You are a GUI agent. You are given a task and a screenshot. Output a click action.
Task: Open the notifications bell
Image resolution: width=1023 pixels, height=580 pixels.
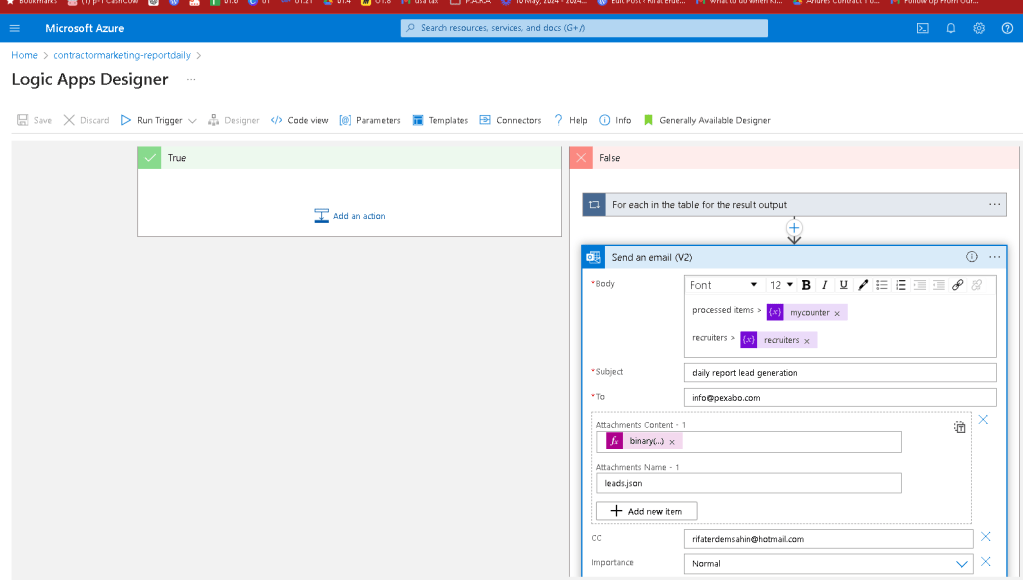951,28
